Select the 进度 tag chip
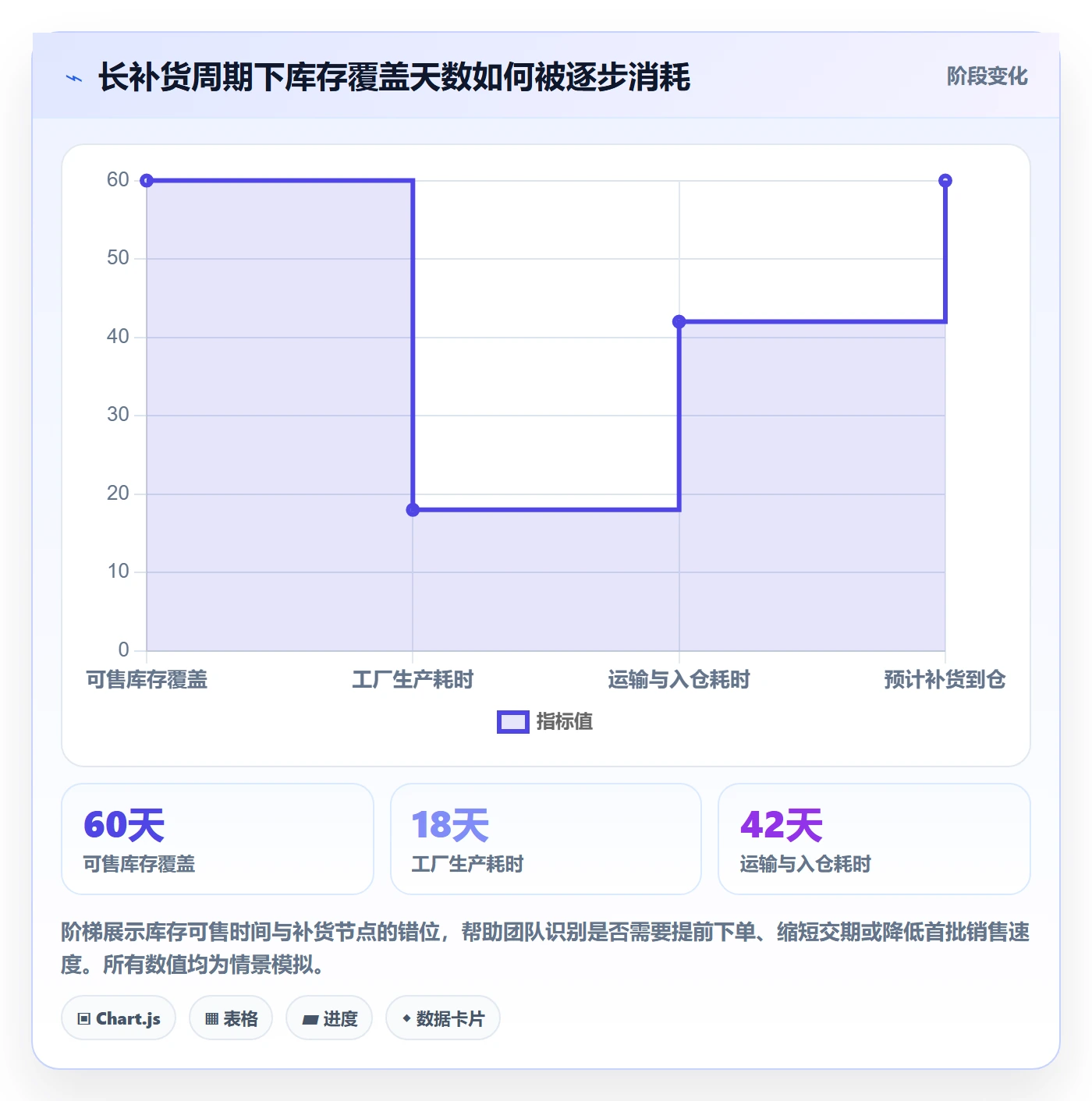 coord(329,1018)
